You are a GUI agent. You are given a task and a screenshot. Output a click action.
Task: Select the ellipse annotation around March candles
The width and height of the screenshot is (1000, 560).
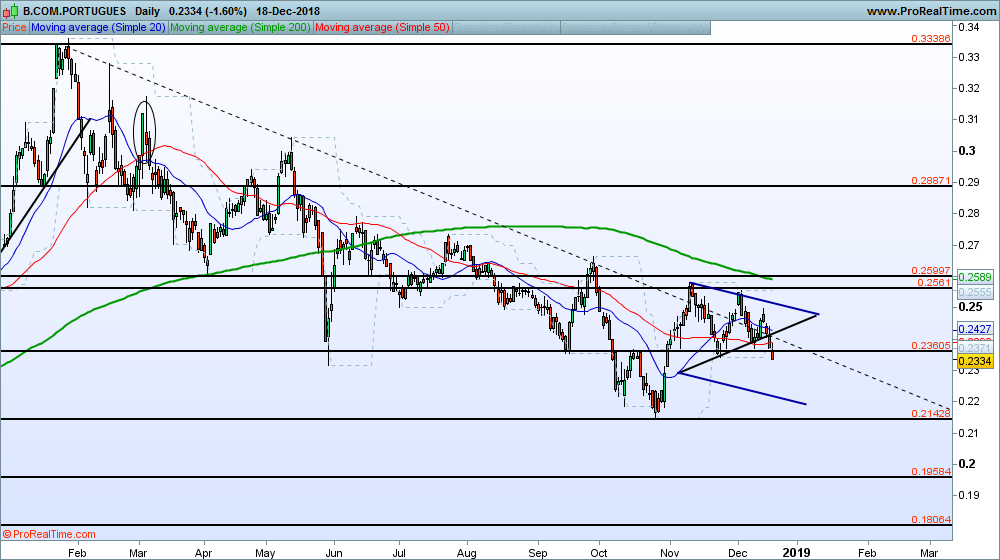pyautogui.click(x=145, y=130)
